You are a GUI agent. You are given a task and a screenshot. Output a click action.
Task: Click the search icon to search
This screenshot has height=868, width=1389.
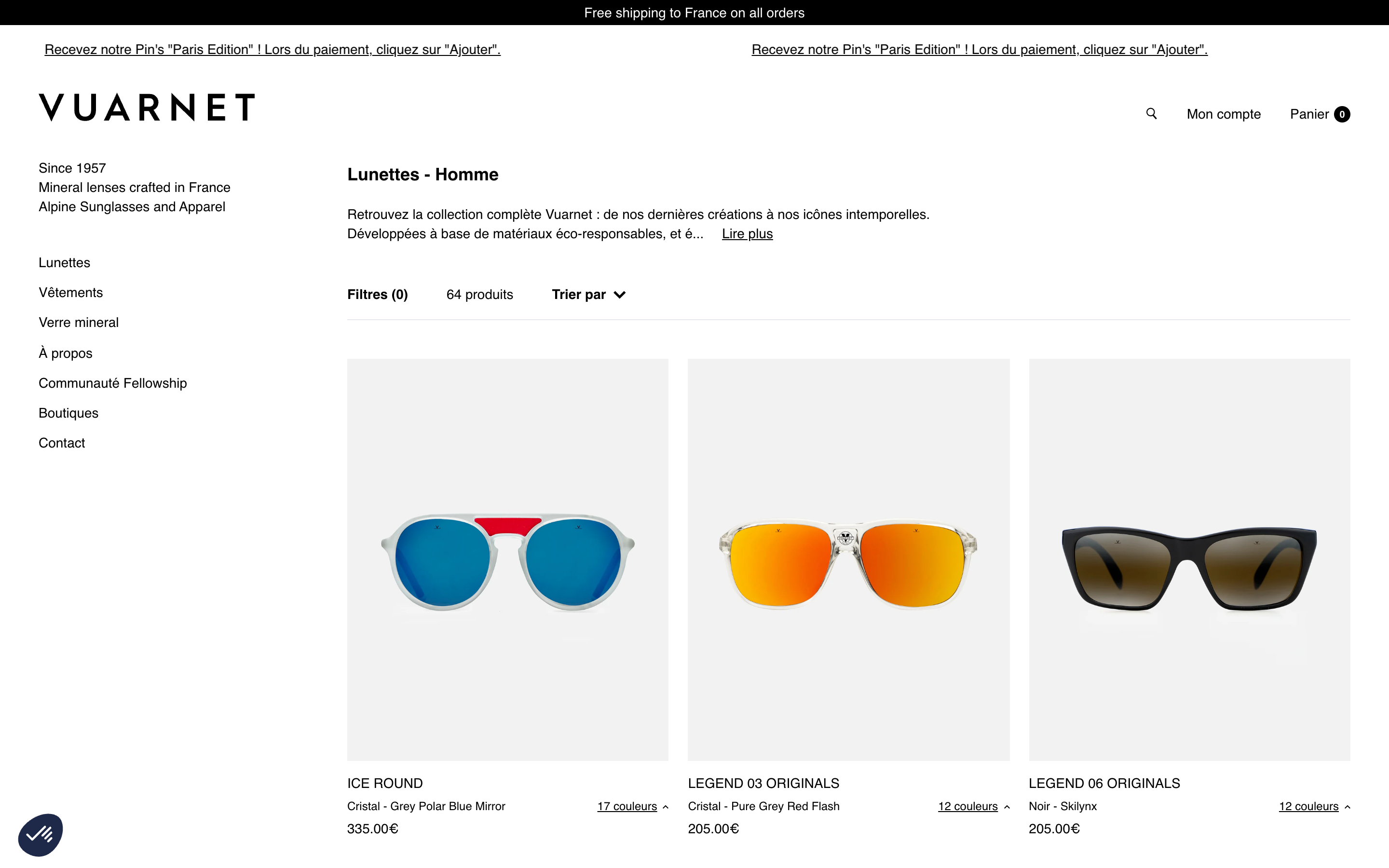(1152, 114)
